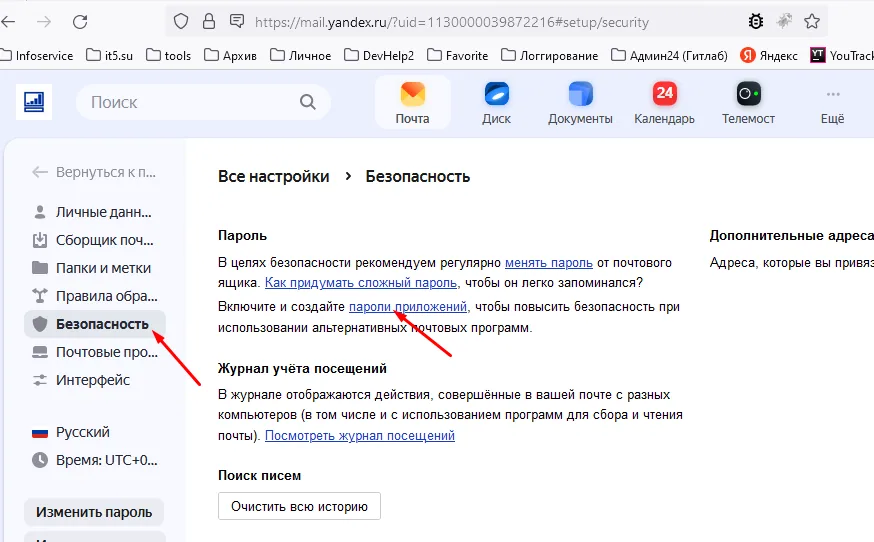Screen dimensions: 874x542
Task: Click the browser address bar URL
Action: 451,22
